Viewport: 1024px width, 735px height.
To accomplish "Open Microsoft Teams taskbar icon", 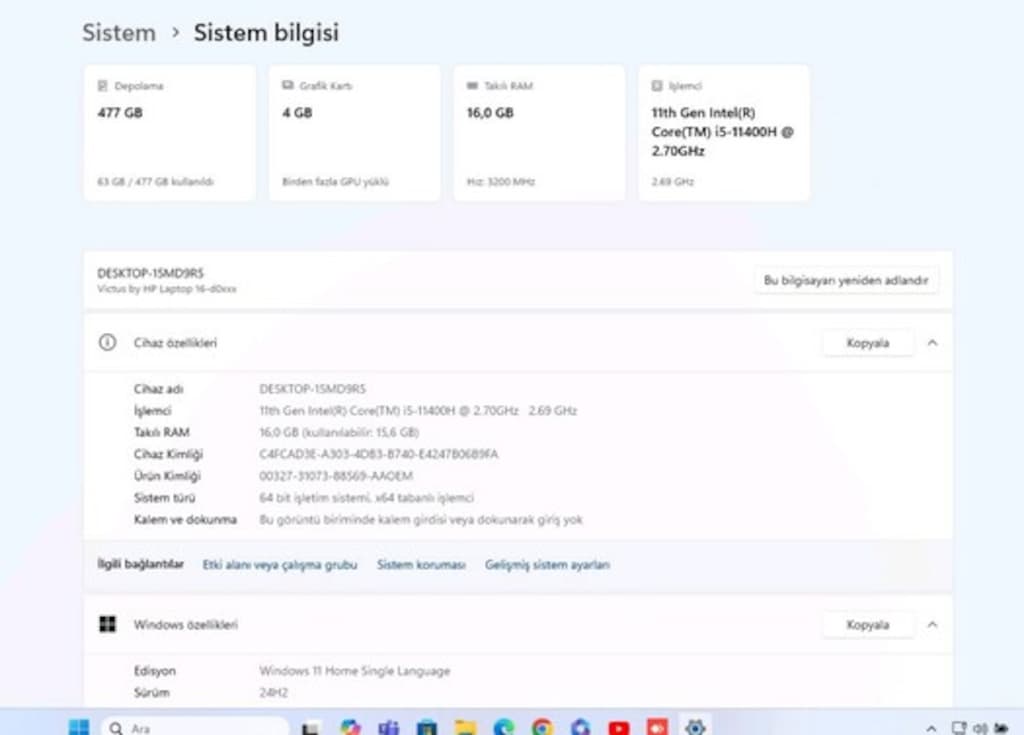I will pos(389,727).
